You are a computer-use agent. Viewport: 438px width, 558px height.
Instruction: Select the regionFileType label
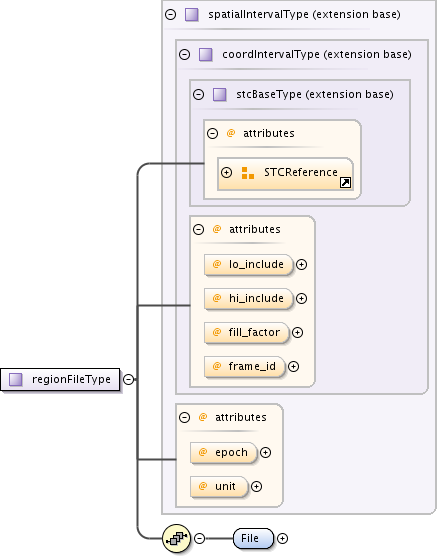71,379
